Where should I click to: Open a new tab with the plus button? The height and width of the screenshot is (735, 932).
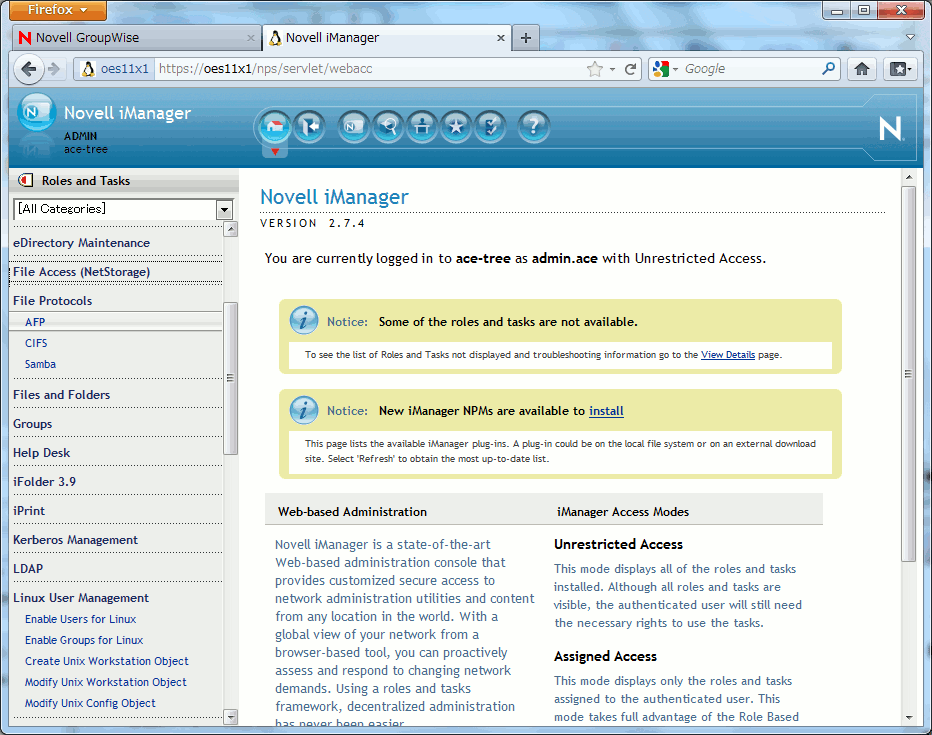[525, 38]
